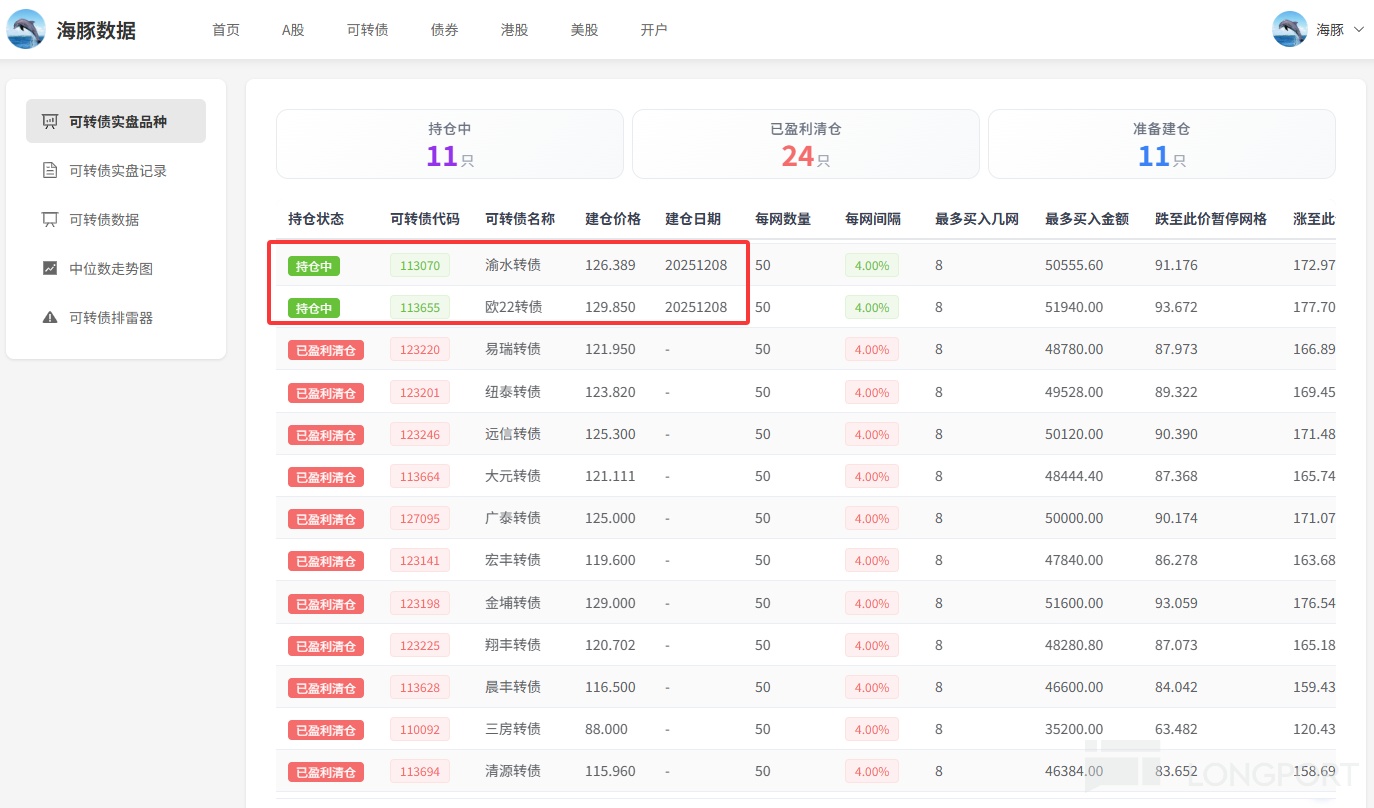1374x808 pixels.
Task: Open the 港股 navigation item
Action: coord(514,30)
